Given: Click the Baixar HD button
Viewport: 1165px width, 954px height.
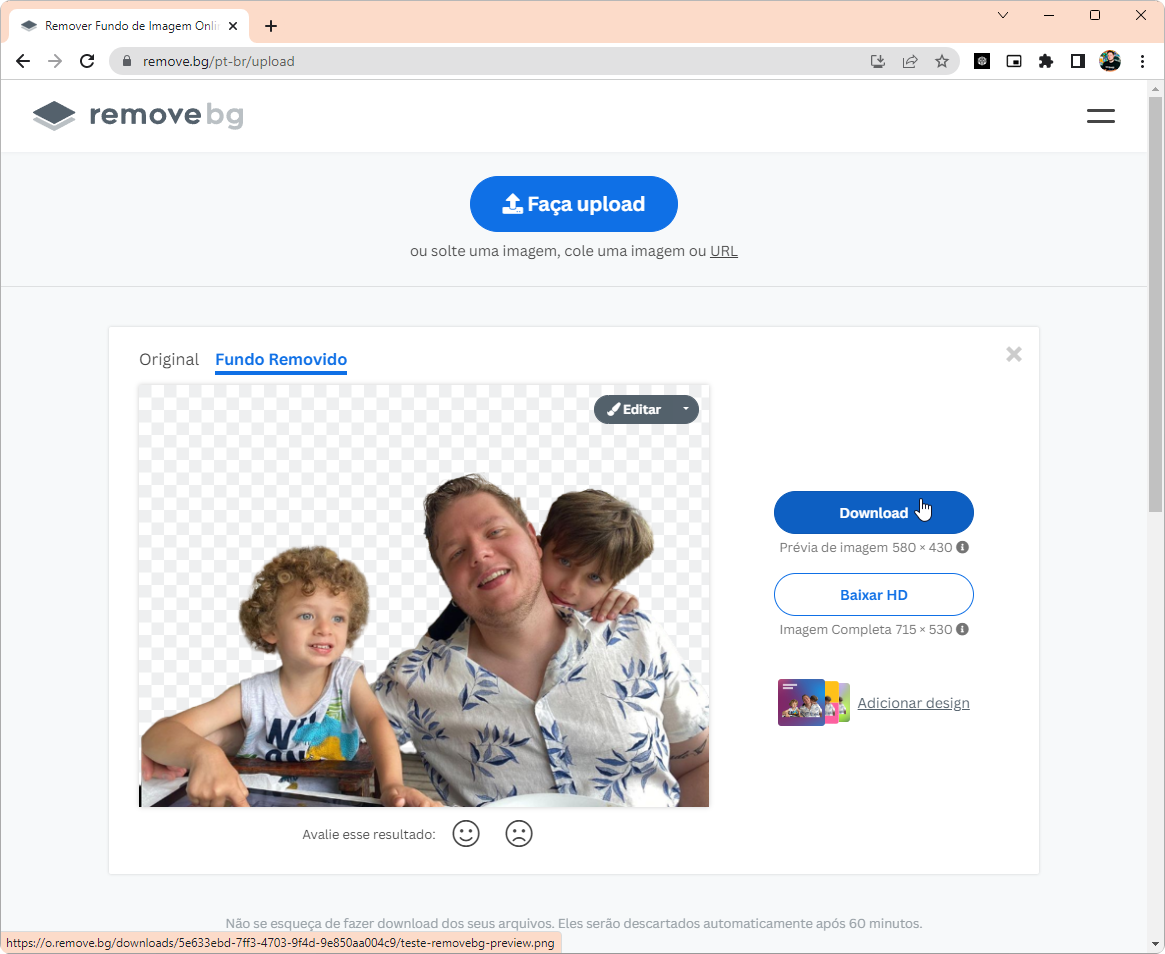Looking at the screenshot, I should click(874, 594).
